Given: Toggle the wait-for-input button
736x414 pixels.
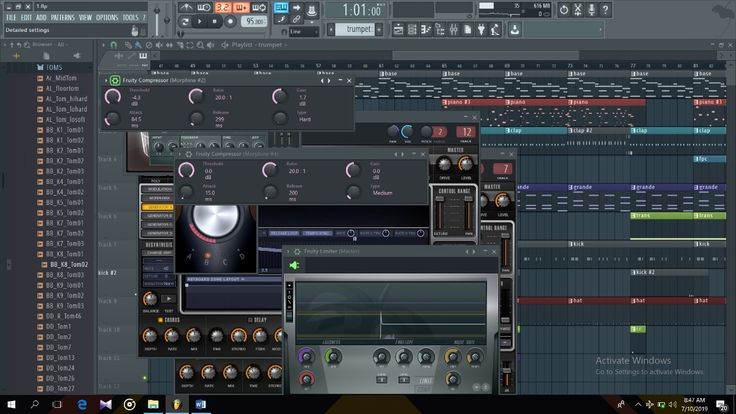Looking at the screenshot, I should click(204, 8).
